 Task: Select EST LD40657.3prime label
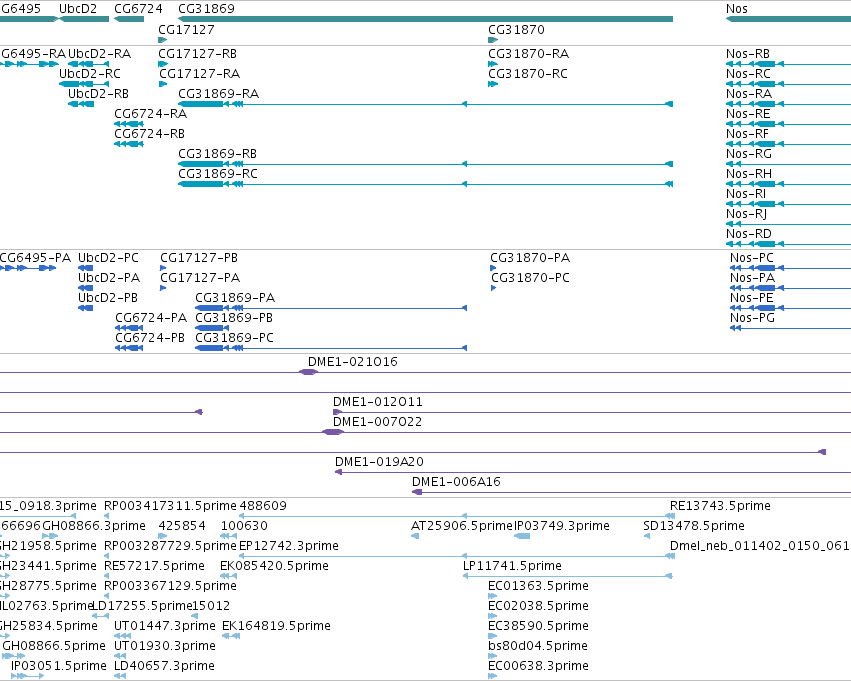point(164,666)
